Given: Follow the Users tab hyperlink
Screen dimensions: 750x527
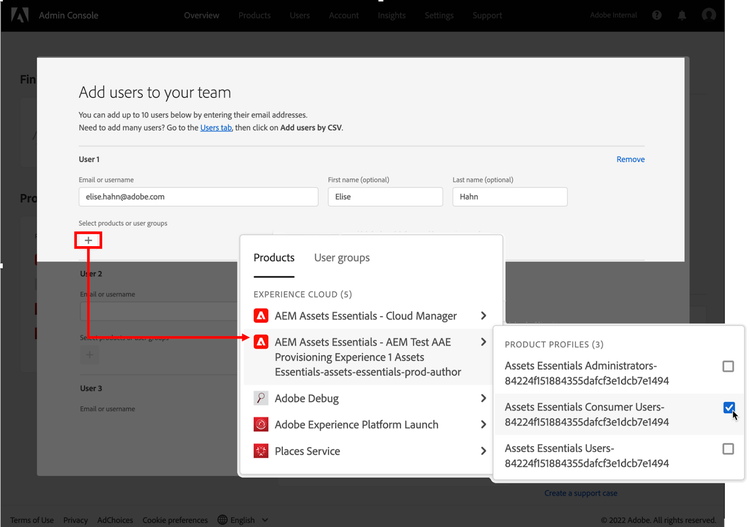Looking at the screenshot, I should [216, 128].
